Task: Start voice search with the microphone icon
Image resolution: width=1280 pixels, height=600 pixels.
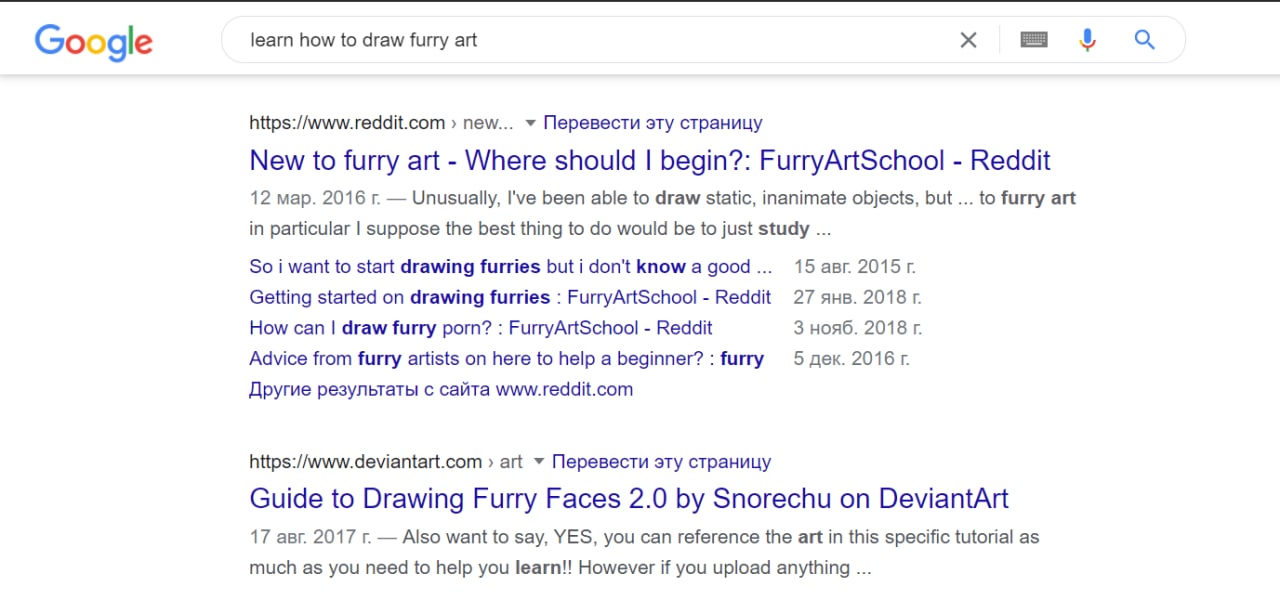Action: [x=1088, y=40]
